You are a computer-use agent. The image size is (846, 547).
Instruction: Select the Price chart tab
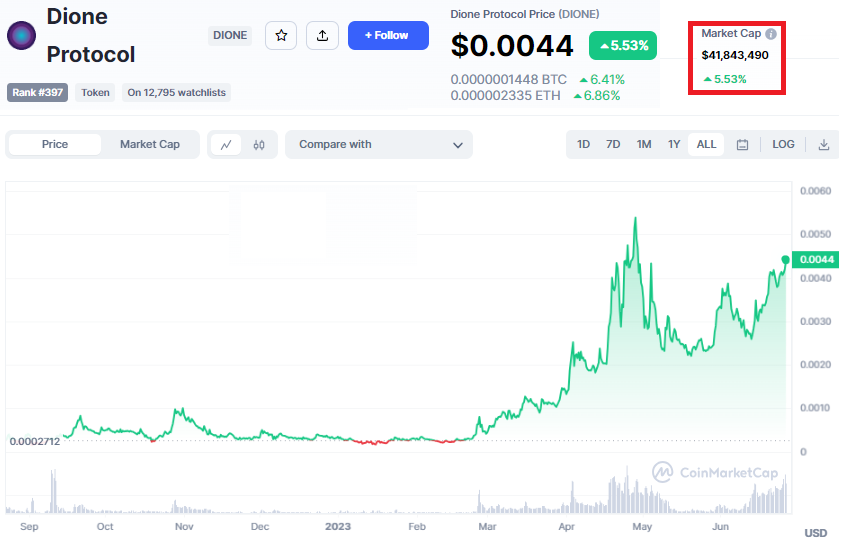(55, 145)
